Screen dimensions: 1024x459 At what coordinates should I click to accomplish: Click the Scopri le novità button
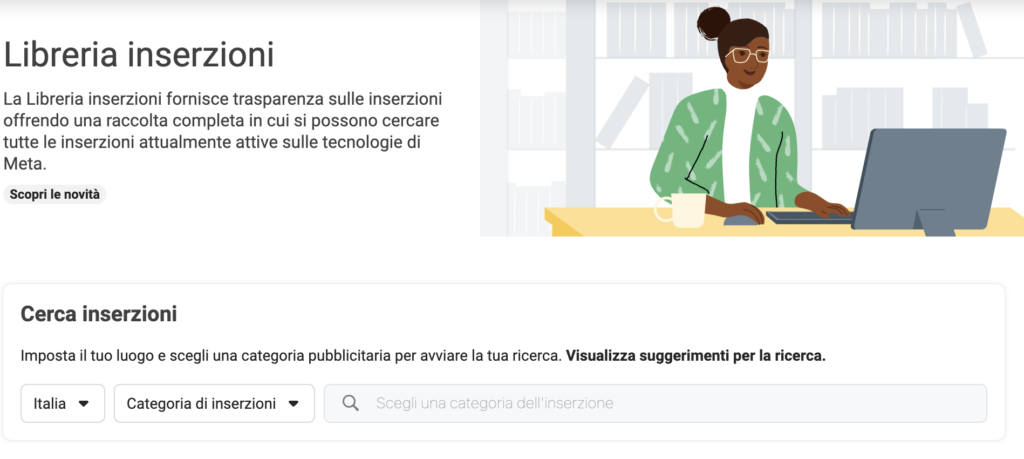[x=55, y=195]
